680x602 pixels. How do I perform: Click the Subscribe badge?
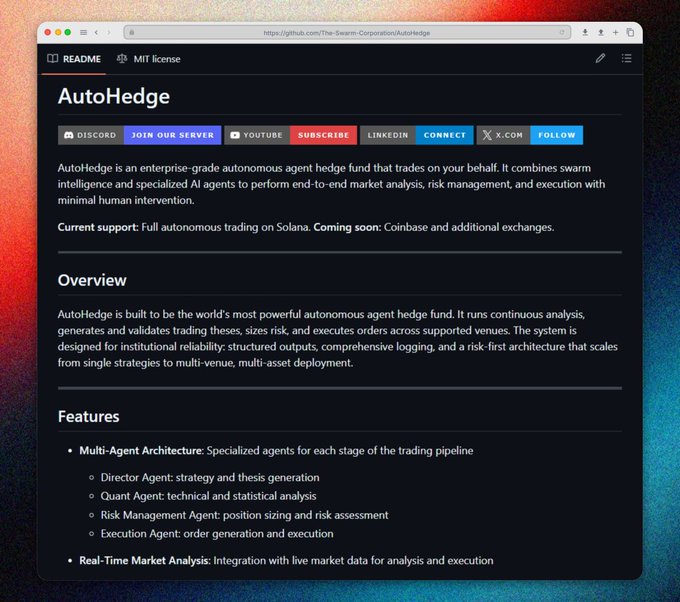tap(324, 135)
